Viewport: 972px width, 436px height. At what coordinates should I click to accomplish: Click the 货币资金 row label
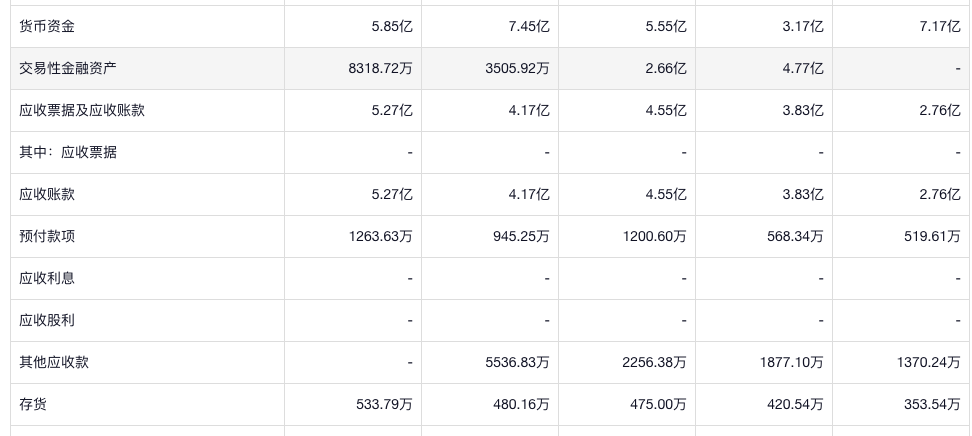[47, 27]
